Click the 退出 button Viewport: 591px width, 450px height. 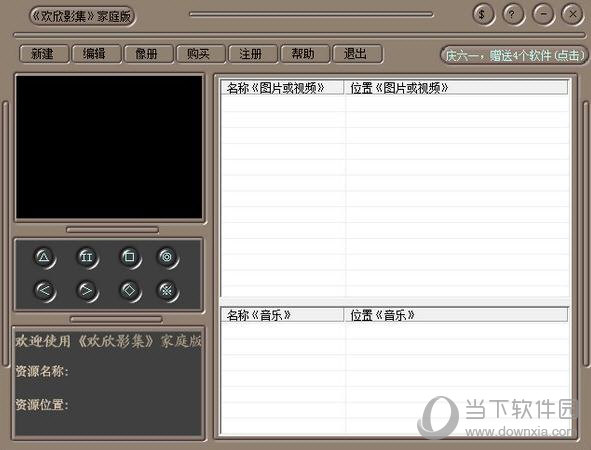click(x=357, y=54)
